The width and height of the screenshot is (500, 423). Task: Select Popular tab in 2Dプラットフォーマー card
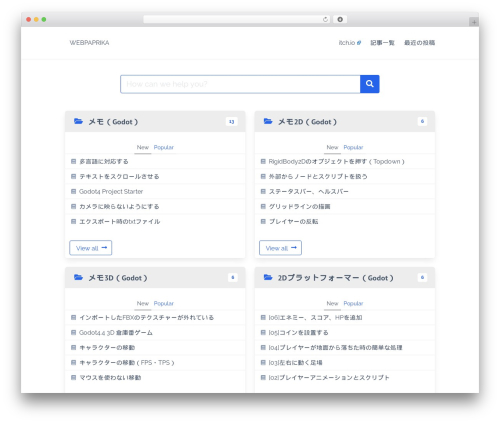(353, 303)
